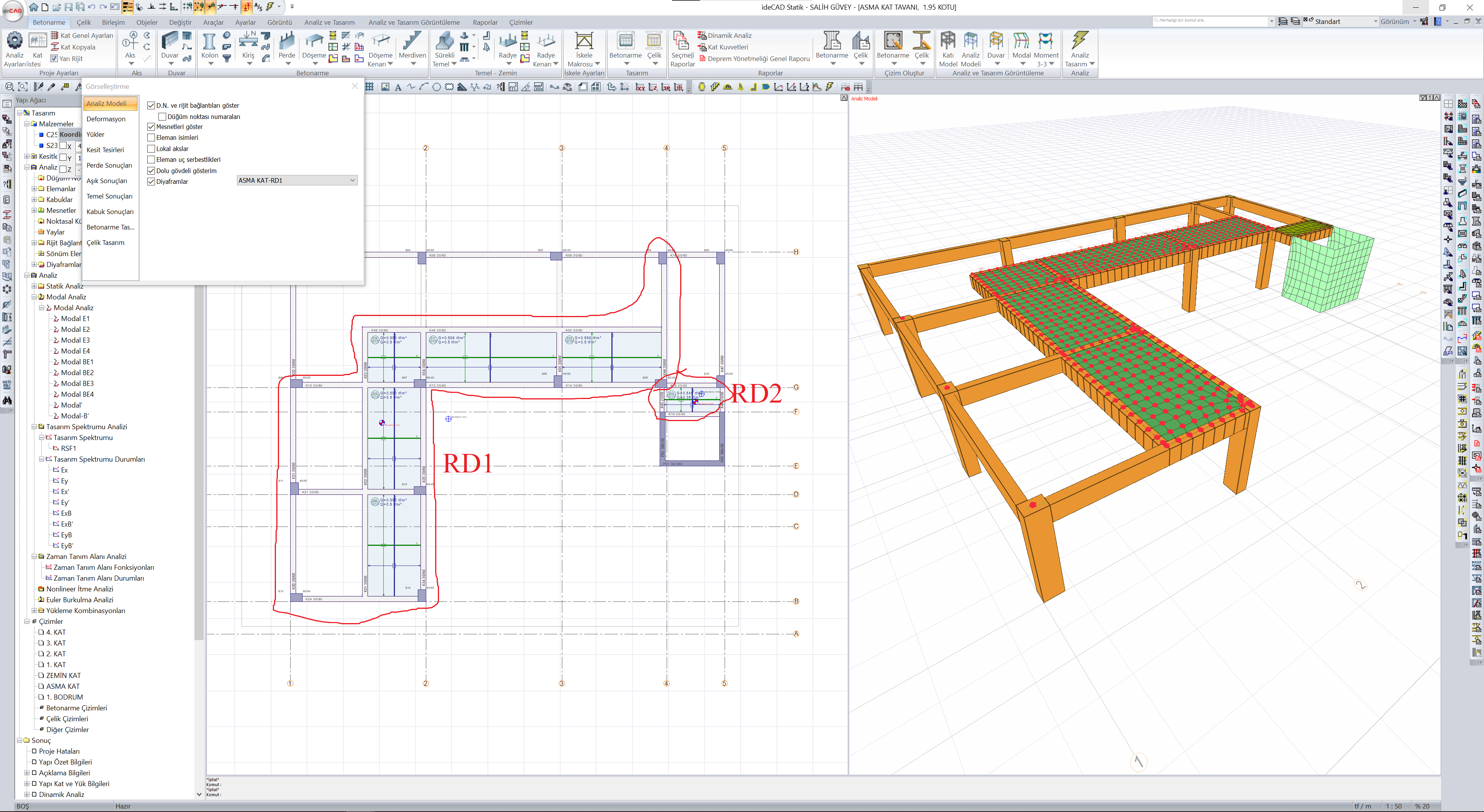
Task: Open the Raporlar ribbon tab
Action: [x=485, y=22]
